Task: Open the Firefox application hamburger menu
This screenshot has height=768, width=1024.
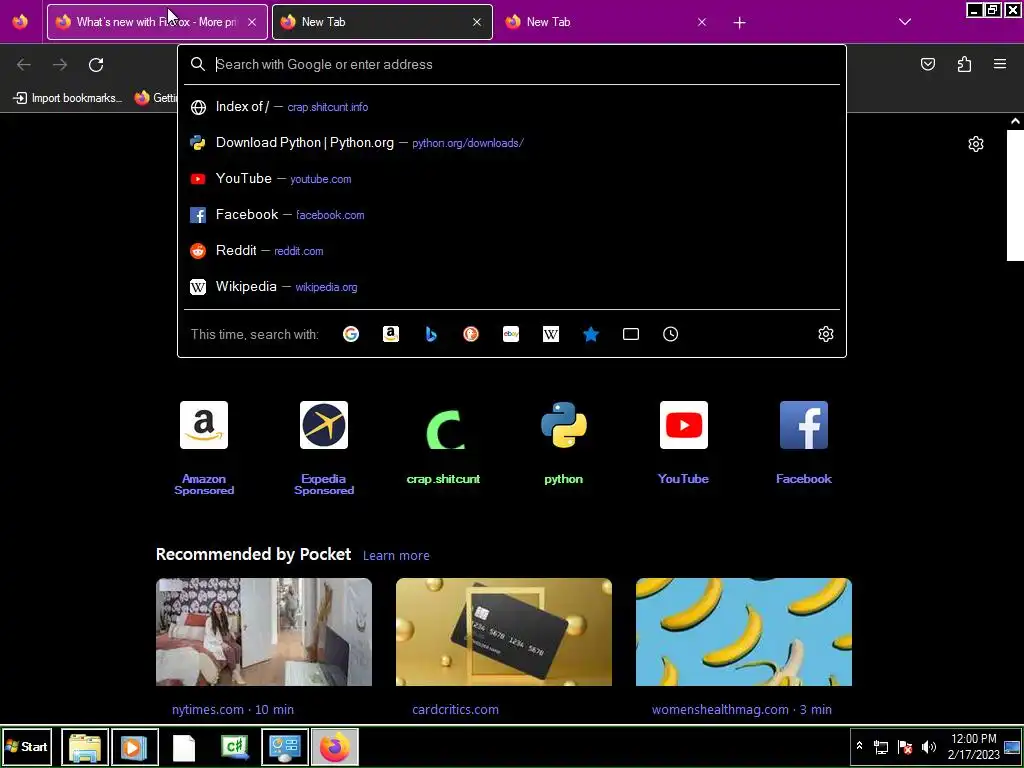Action: point(1000,64)
